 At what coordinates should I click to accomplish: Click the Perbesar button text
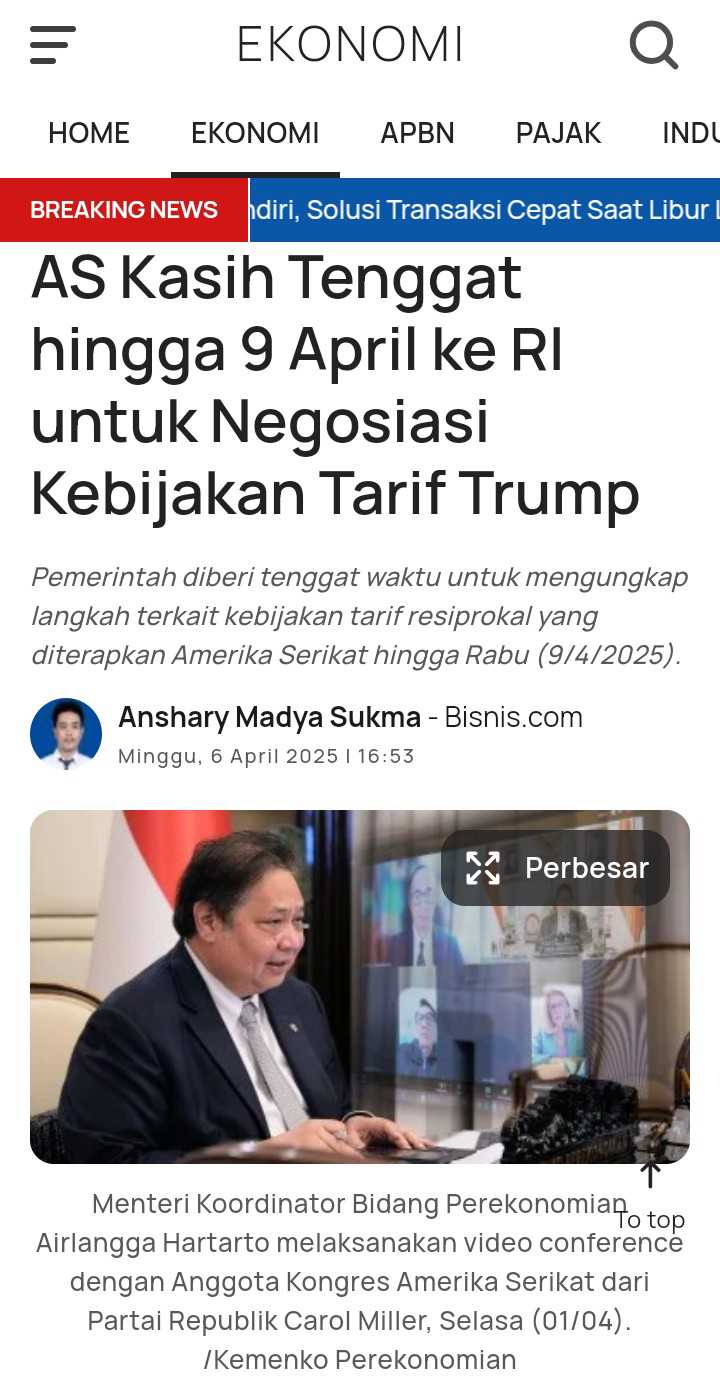587,868
